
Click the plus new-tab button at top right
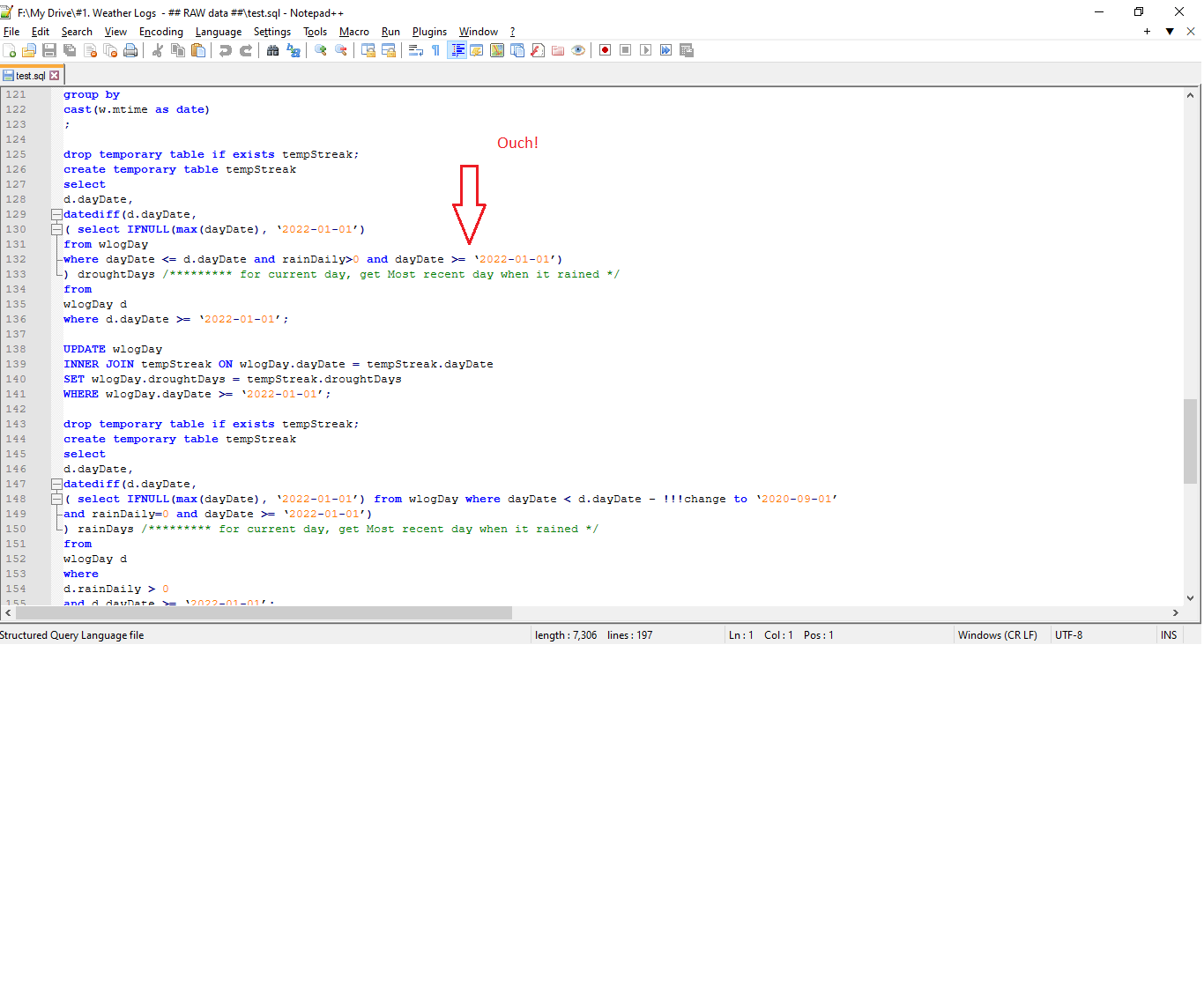pyautogui.click(x=1147, y=32)
